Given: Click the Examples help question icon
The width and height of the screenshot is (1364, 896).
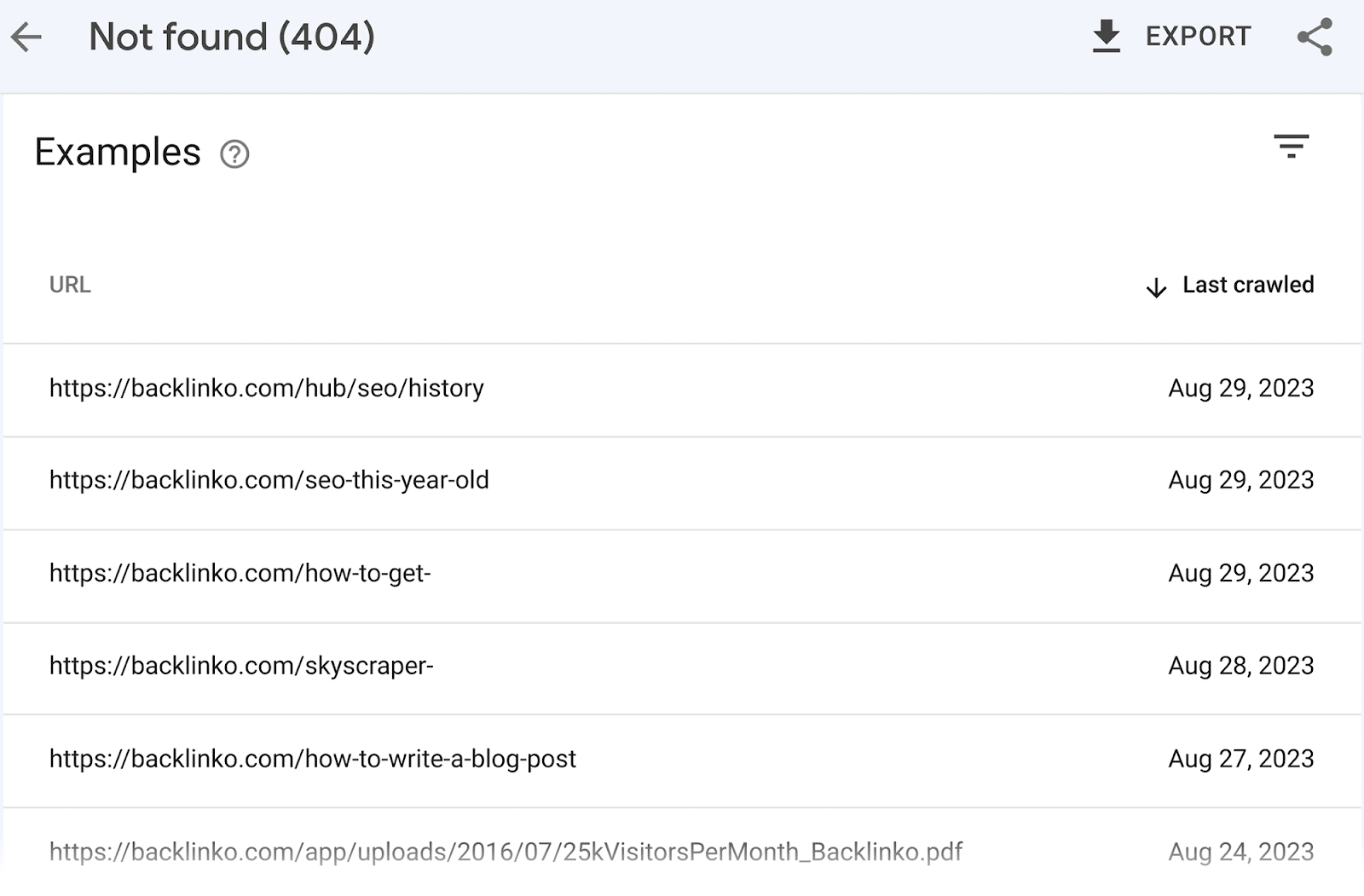Looking at the screenshot, I should (x=234, y=154).
